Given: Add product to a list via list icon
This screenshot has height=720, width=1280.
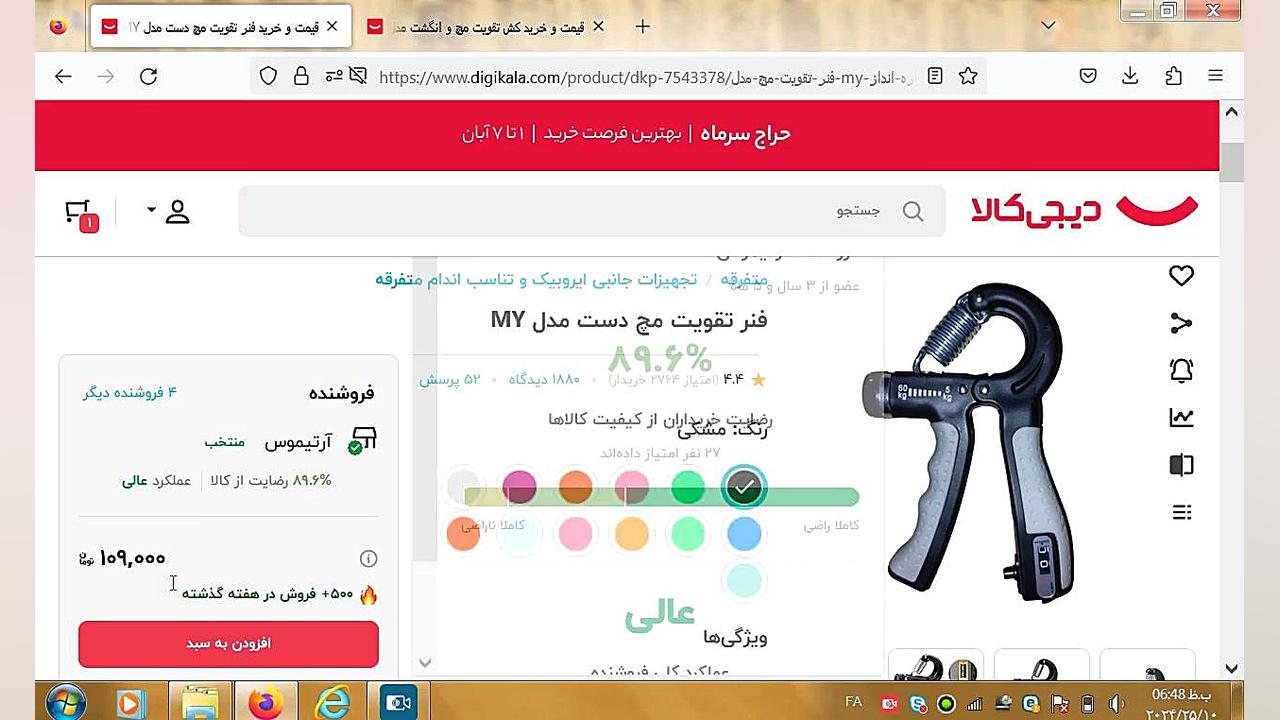Looking at the screenshot, I should pyautogui.click(x=1181, y=512).
